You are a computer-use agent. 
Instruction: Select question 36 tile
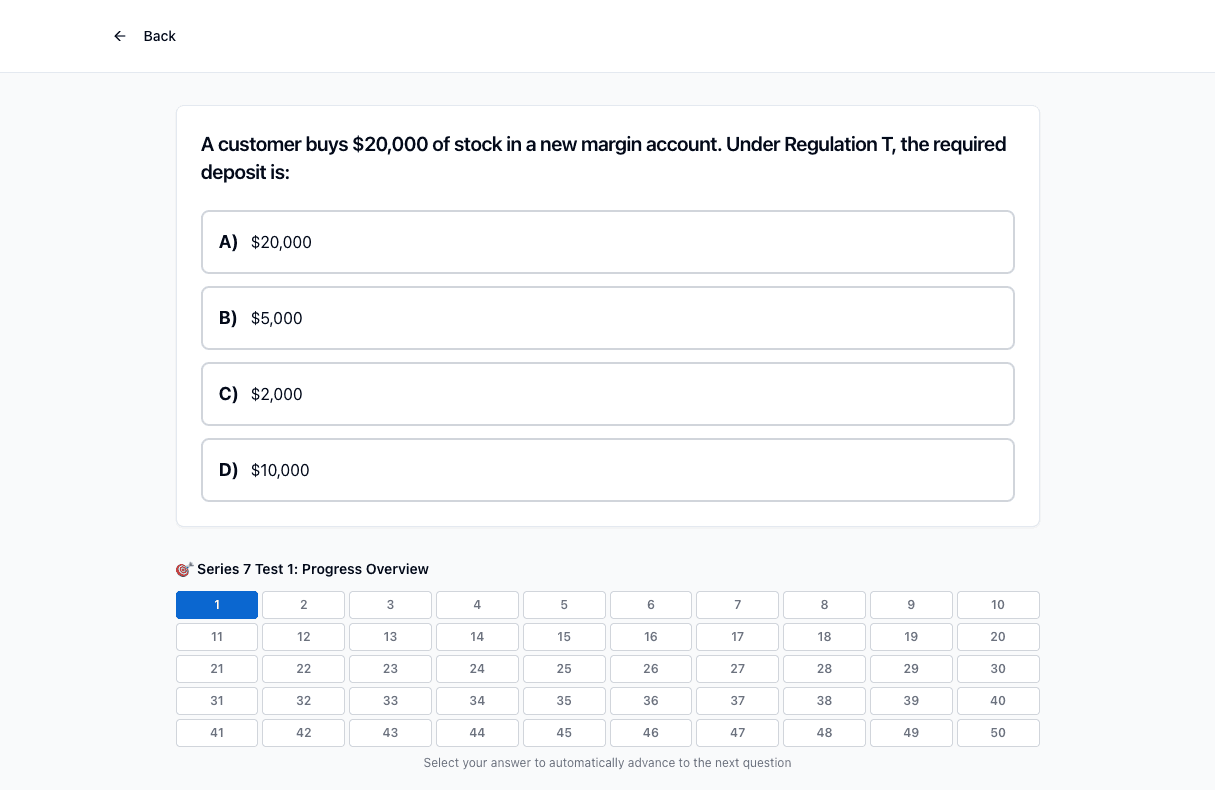[x=651, y=701]
